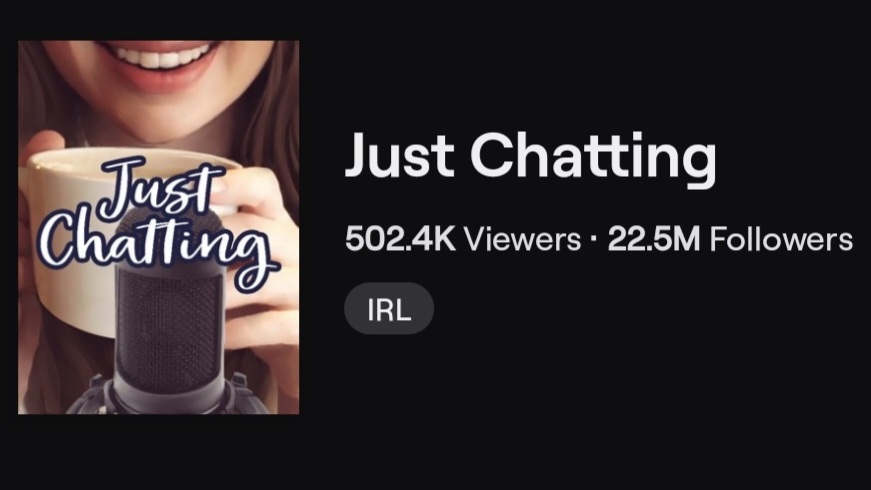Click the 502.4K viewer count number
This screenshot has width=871, height=490.
tap(400, 239)
